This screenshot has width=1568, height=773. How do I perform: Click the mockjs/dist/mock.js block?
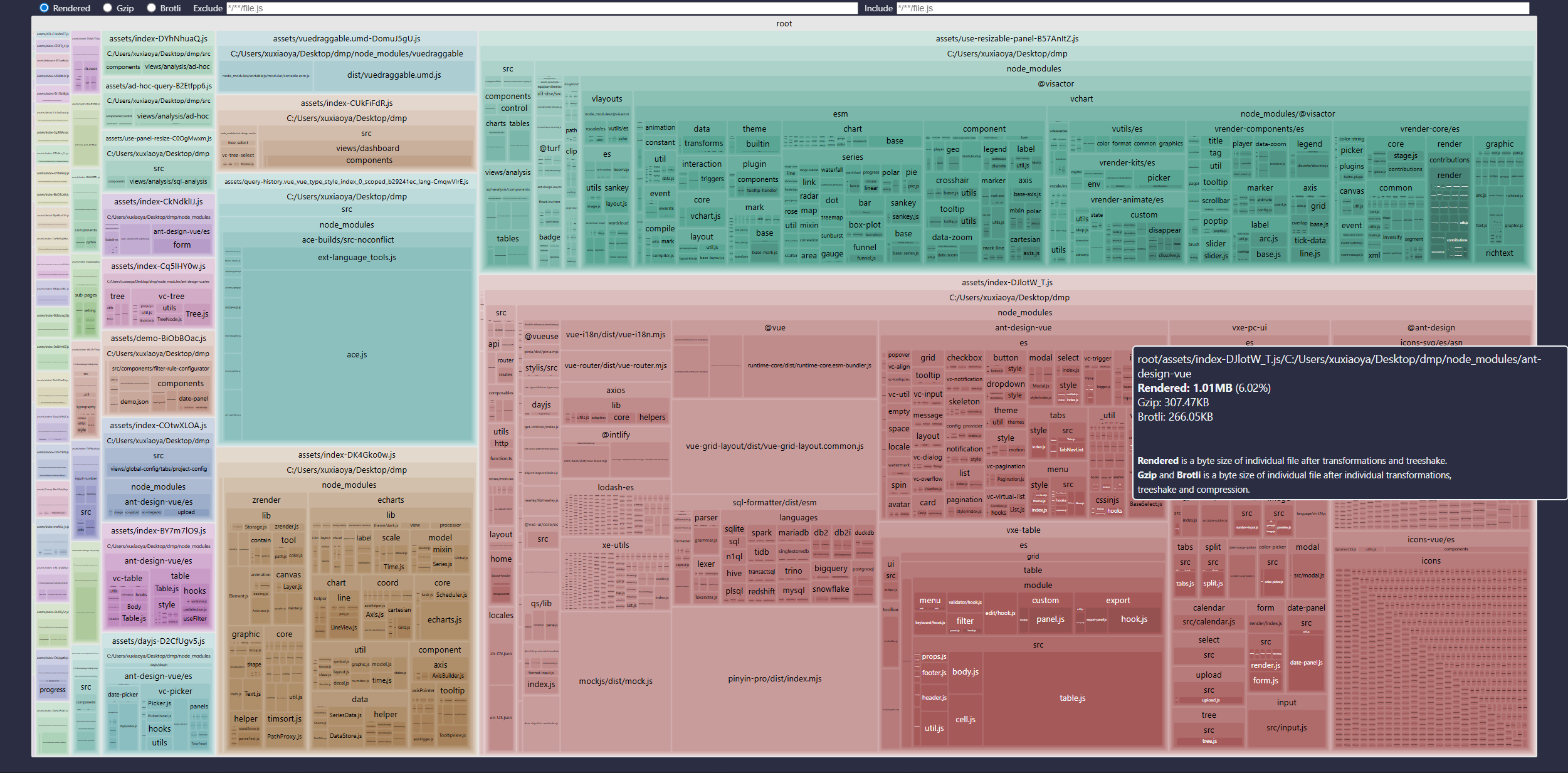[615, 681]
